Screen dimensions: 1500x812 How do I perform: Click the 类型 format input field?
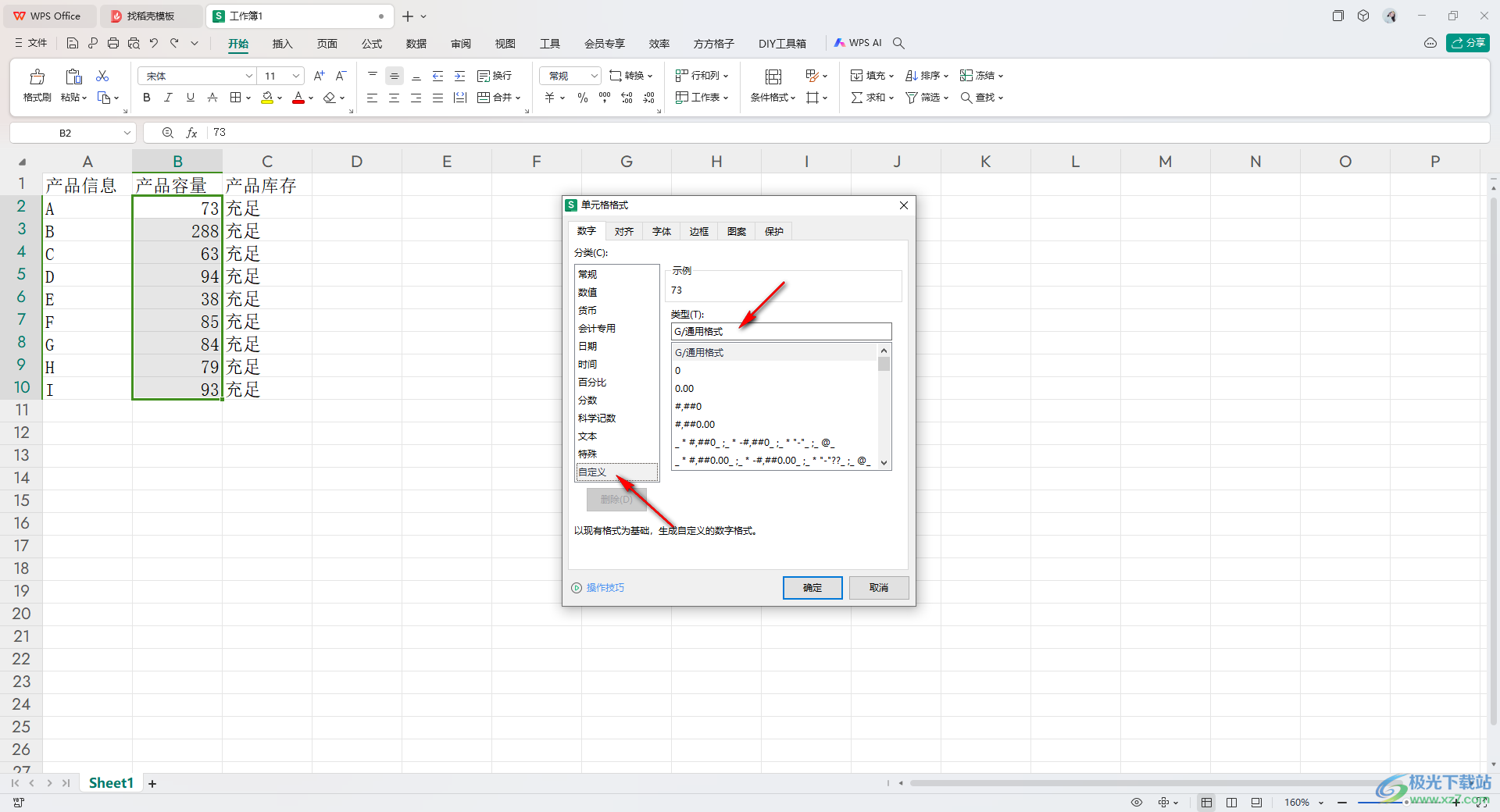(781, 331)
